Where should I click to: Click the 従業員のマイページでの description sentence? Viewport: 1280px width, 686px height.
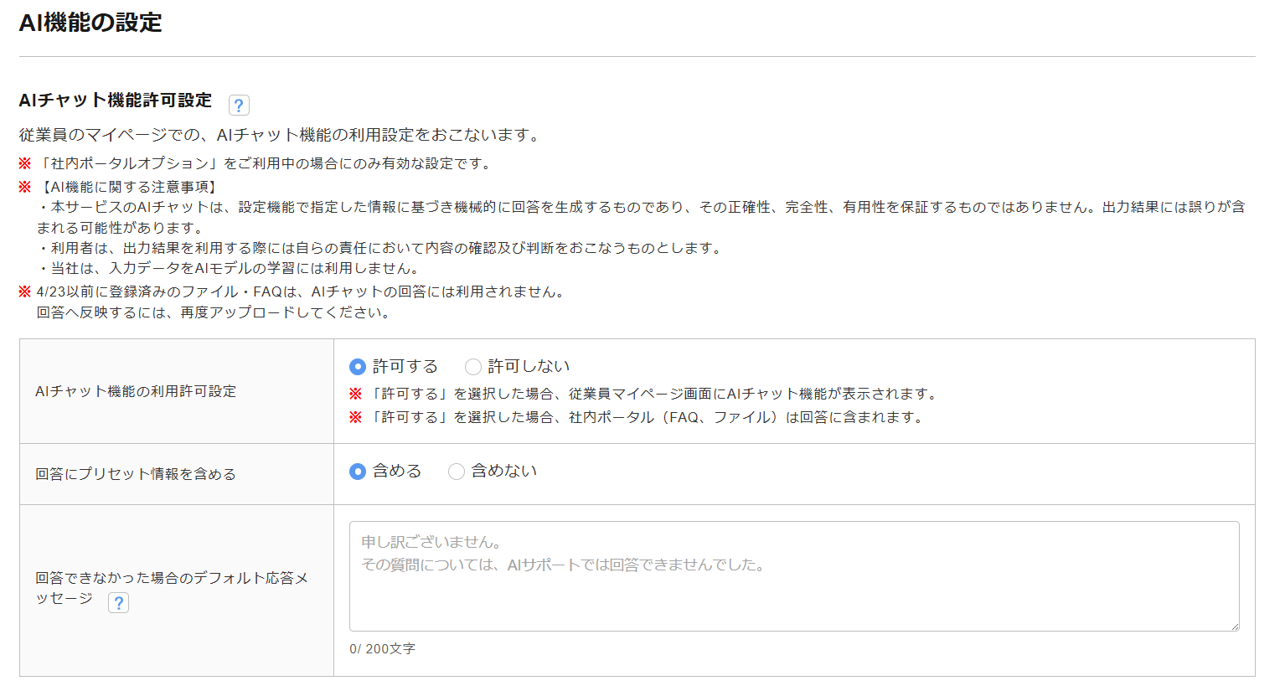pyautogui.click(x=280, y=134)
